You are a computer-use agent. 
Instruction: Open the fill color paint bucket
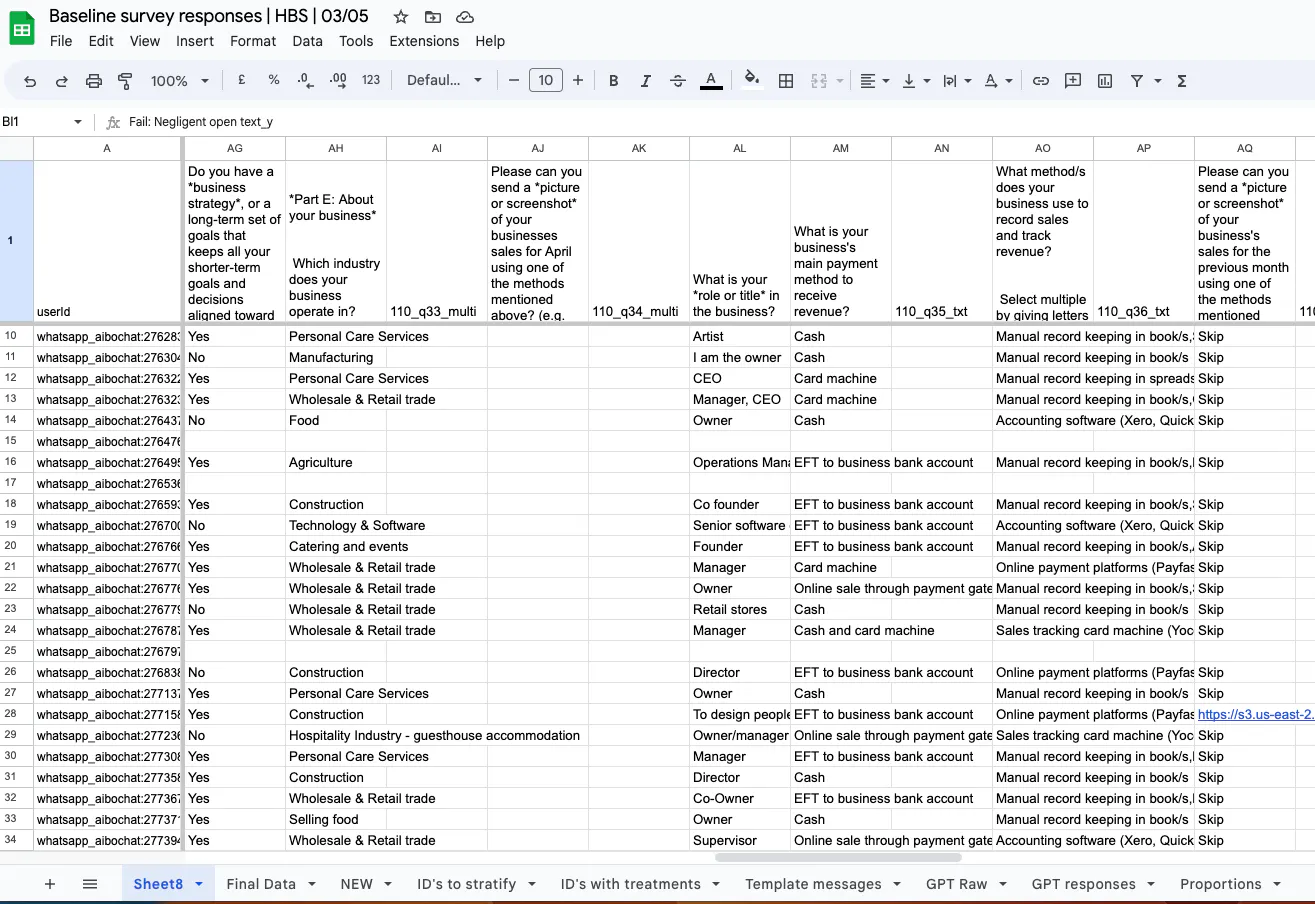(x=752, y=81)
